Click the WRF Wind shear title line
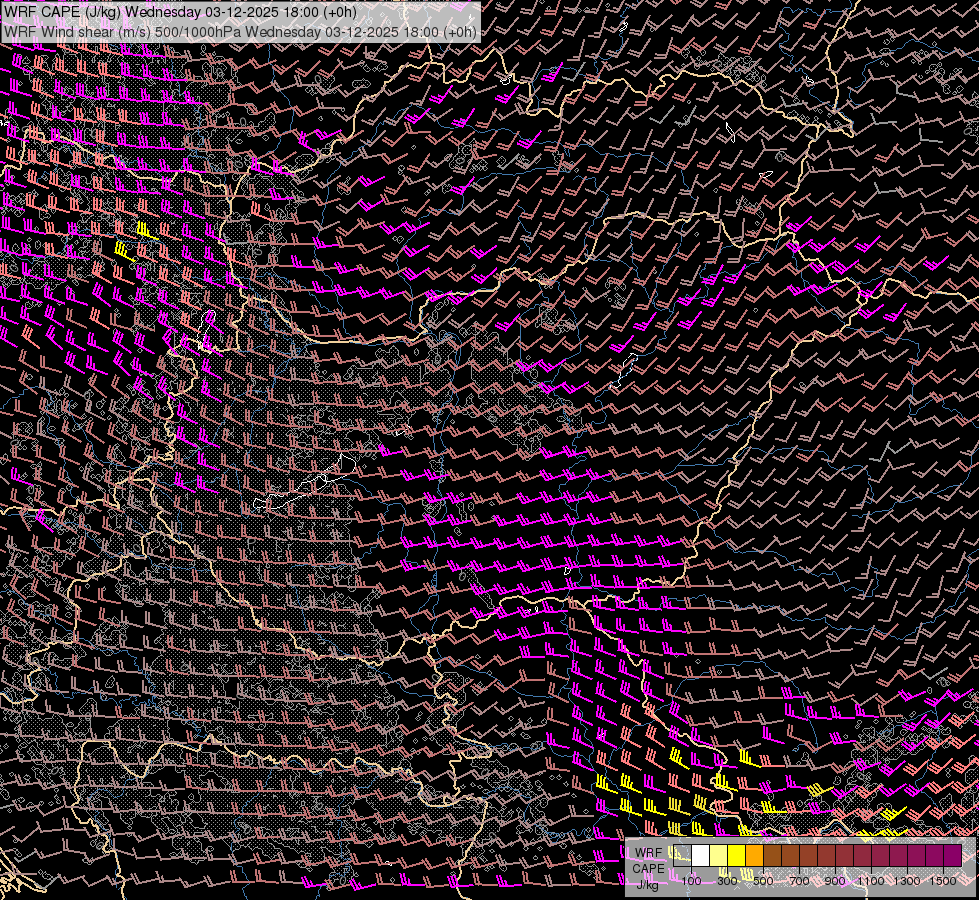 pyautogui.click(x=240, y=31)
